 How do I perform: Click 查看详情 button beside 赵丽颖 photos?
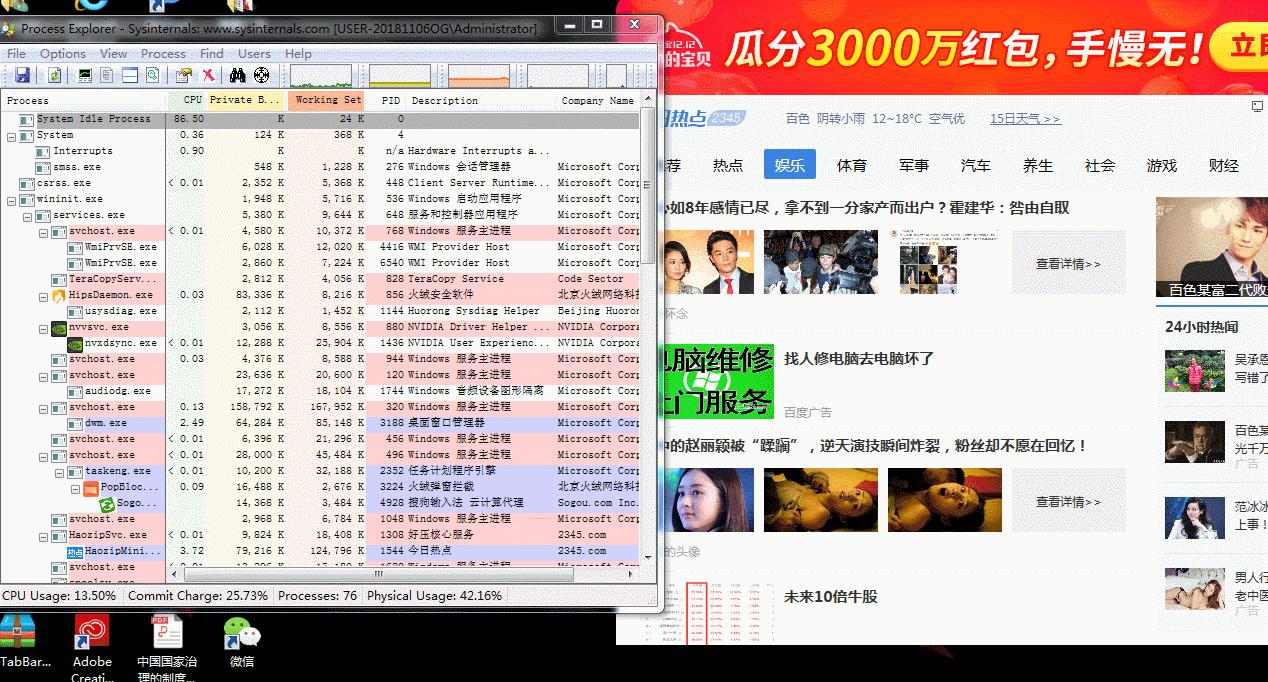(x=1069, y=501)
